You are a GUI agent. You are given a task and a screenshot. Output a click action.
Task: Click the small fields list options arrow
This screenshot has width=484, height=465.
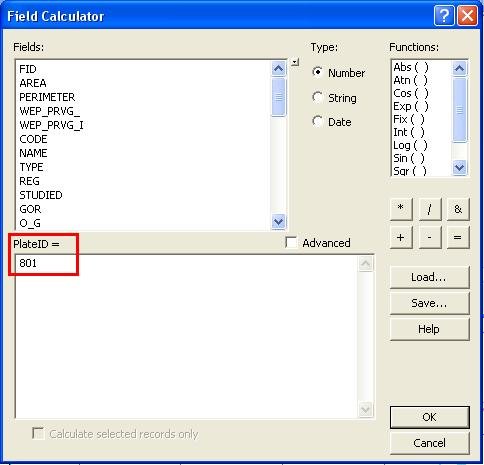click(x=295, y=62)
